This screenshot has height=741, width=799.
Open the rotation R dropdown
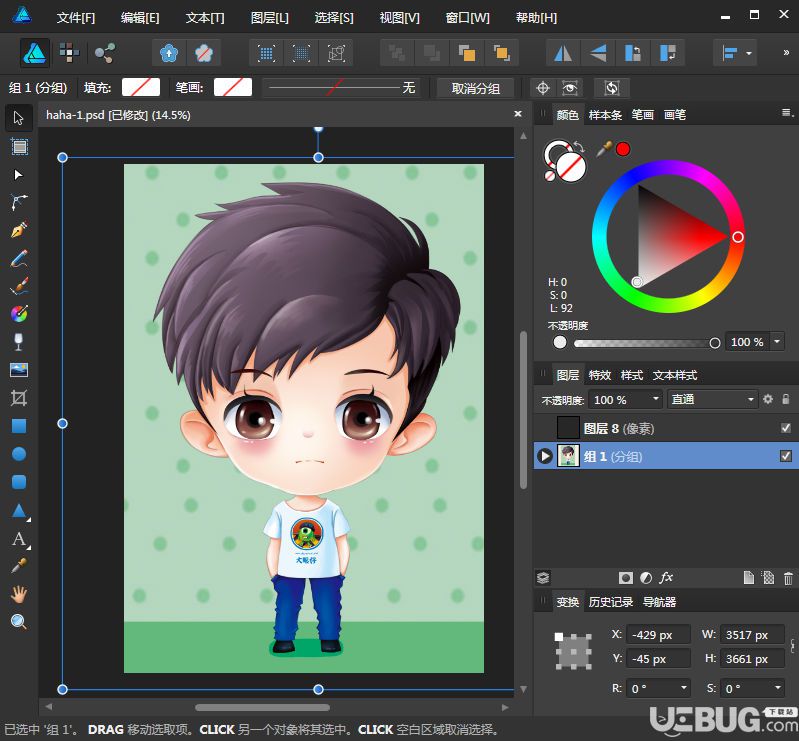click(684, 688)
